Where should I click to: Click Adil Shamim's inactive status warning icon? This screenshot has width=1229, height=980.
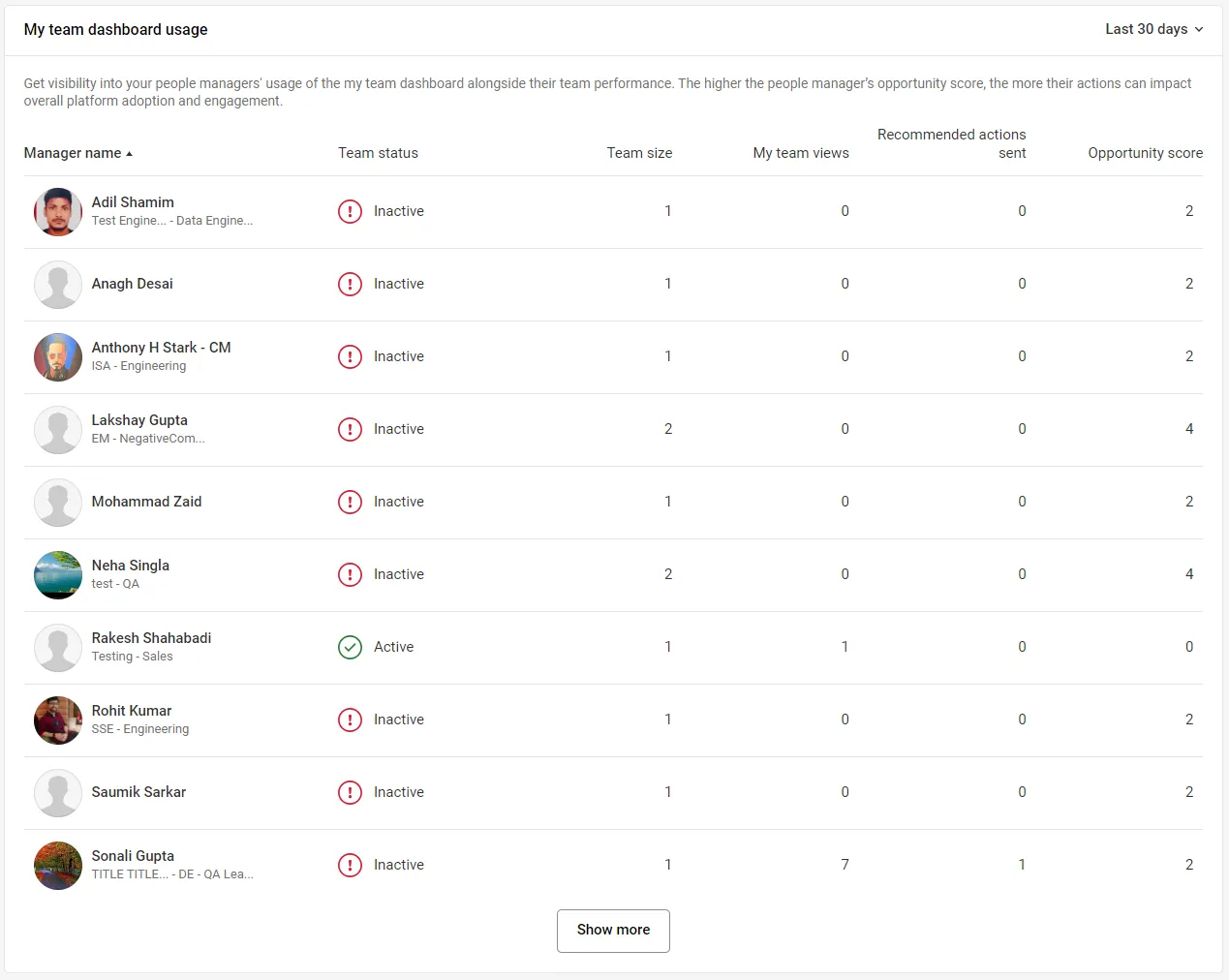click(x=350, y=211)
